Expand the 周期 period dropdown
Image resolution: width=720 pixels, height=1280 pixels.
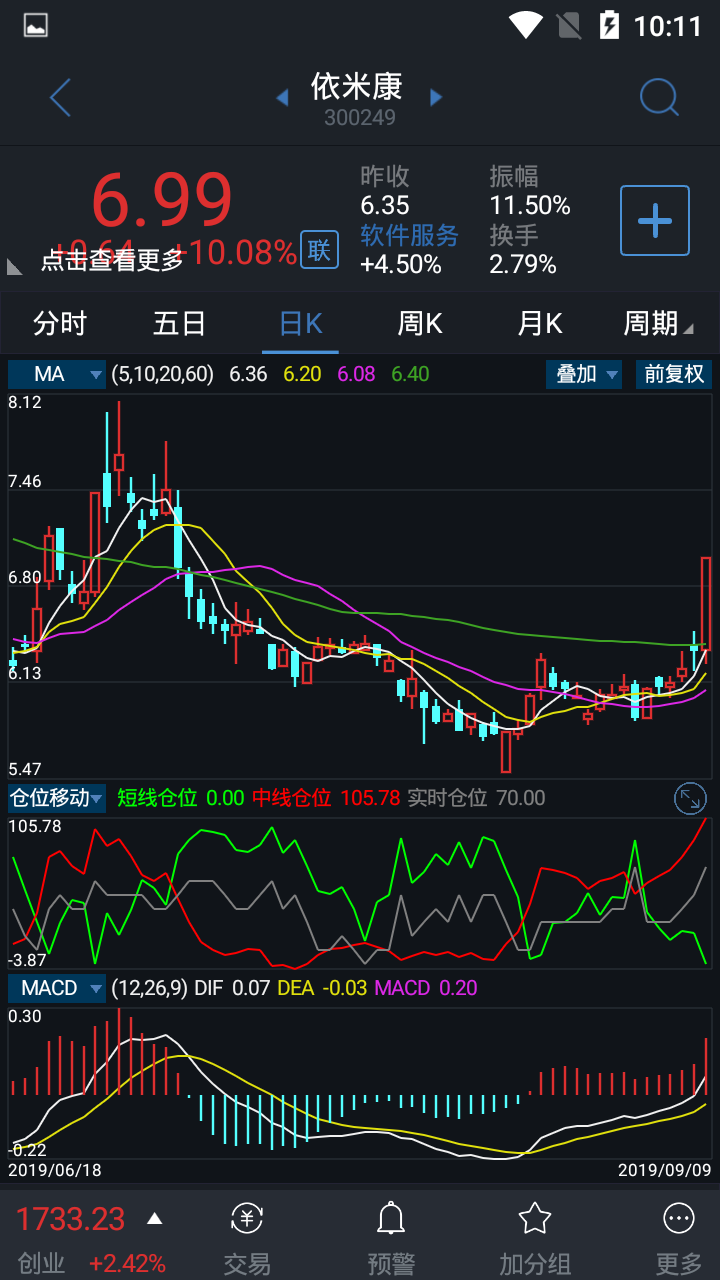click(658, 323)
